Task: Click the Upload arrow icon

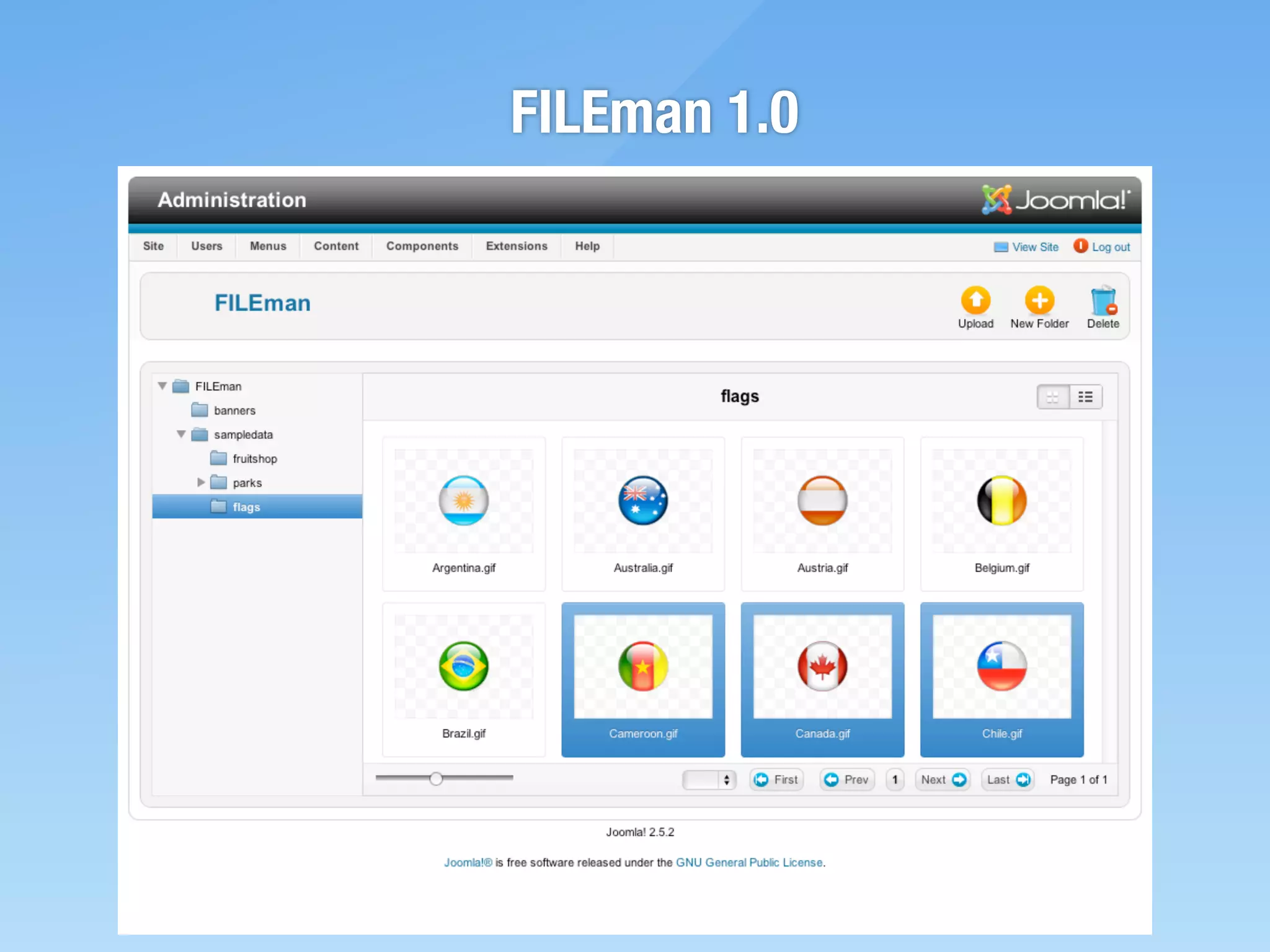Action: 975,301
